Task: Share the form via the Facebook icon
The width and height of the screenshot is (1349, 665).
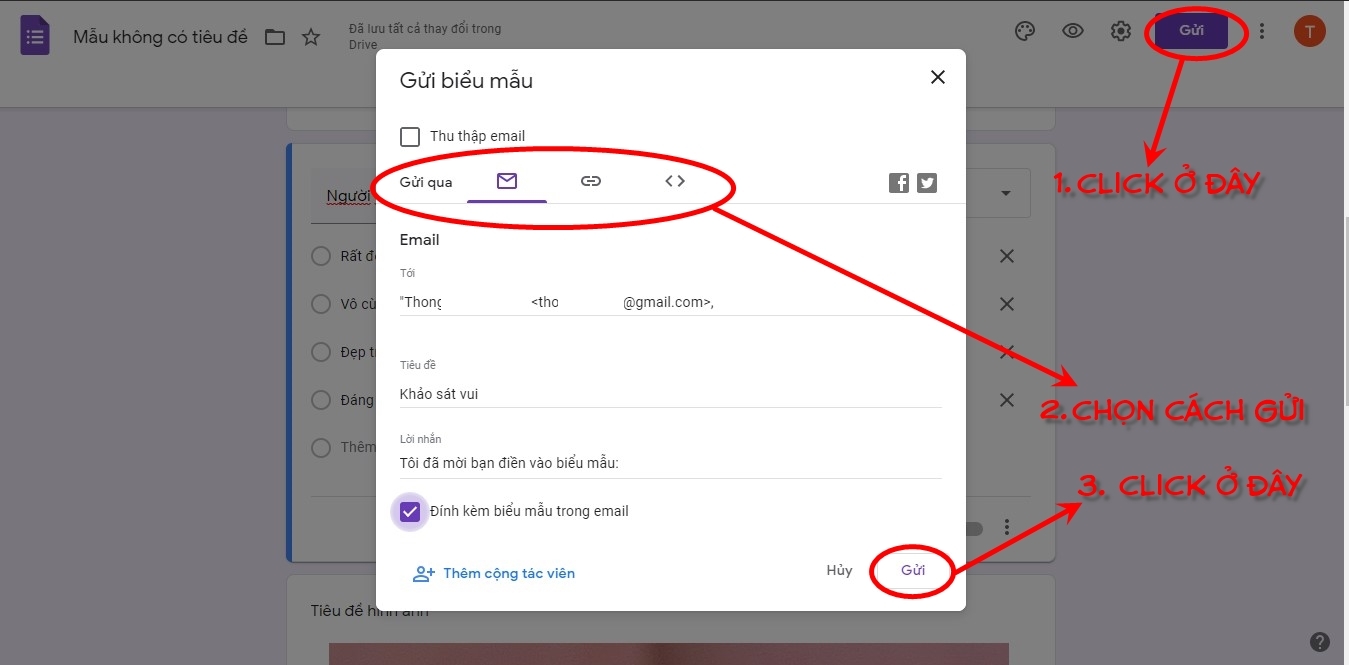Action: click(x=898, y=183)
